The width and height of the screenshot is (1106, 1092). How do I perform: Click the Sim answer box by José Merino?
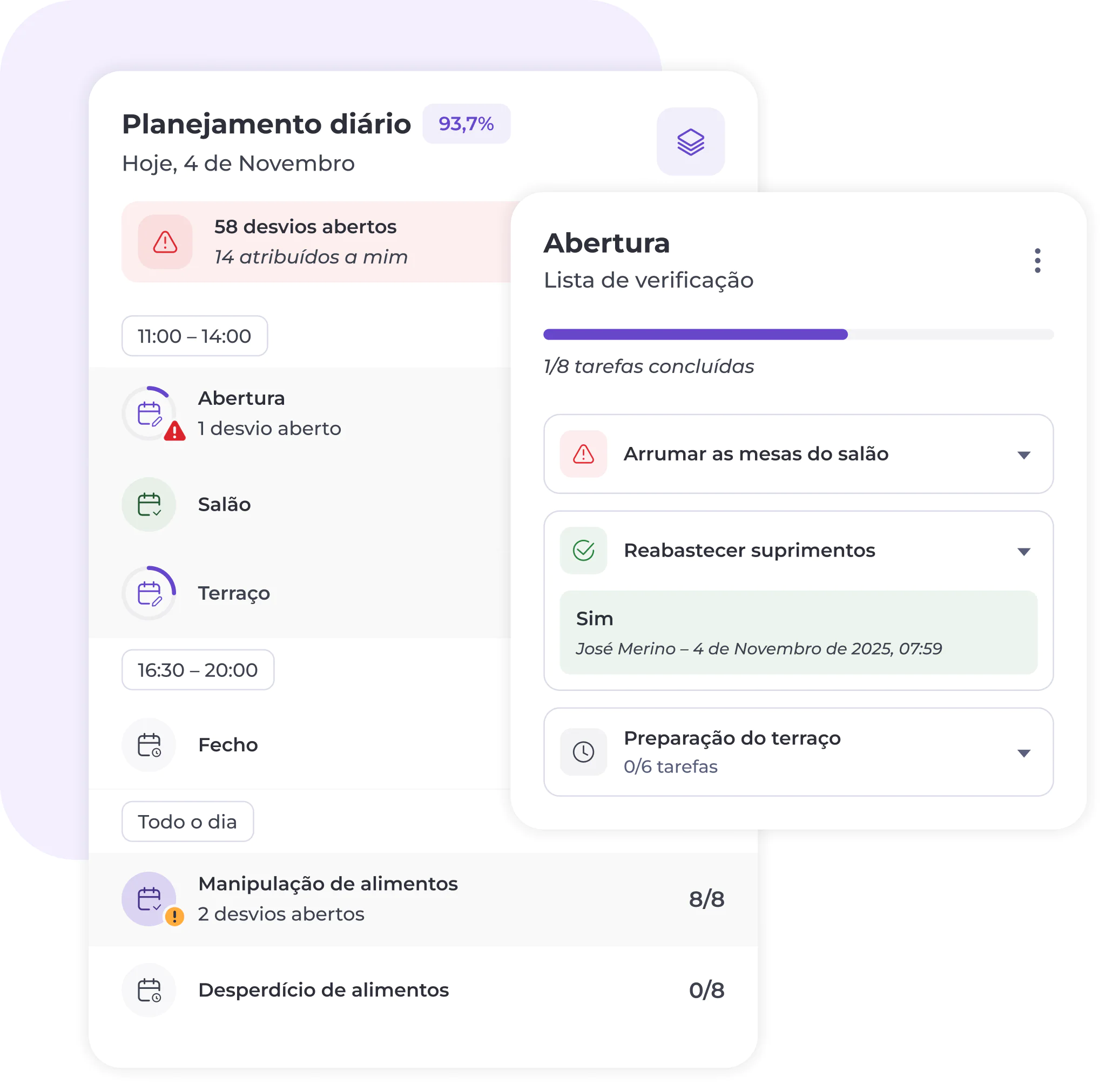798,632
